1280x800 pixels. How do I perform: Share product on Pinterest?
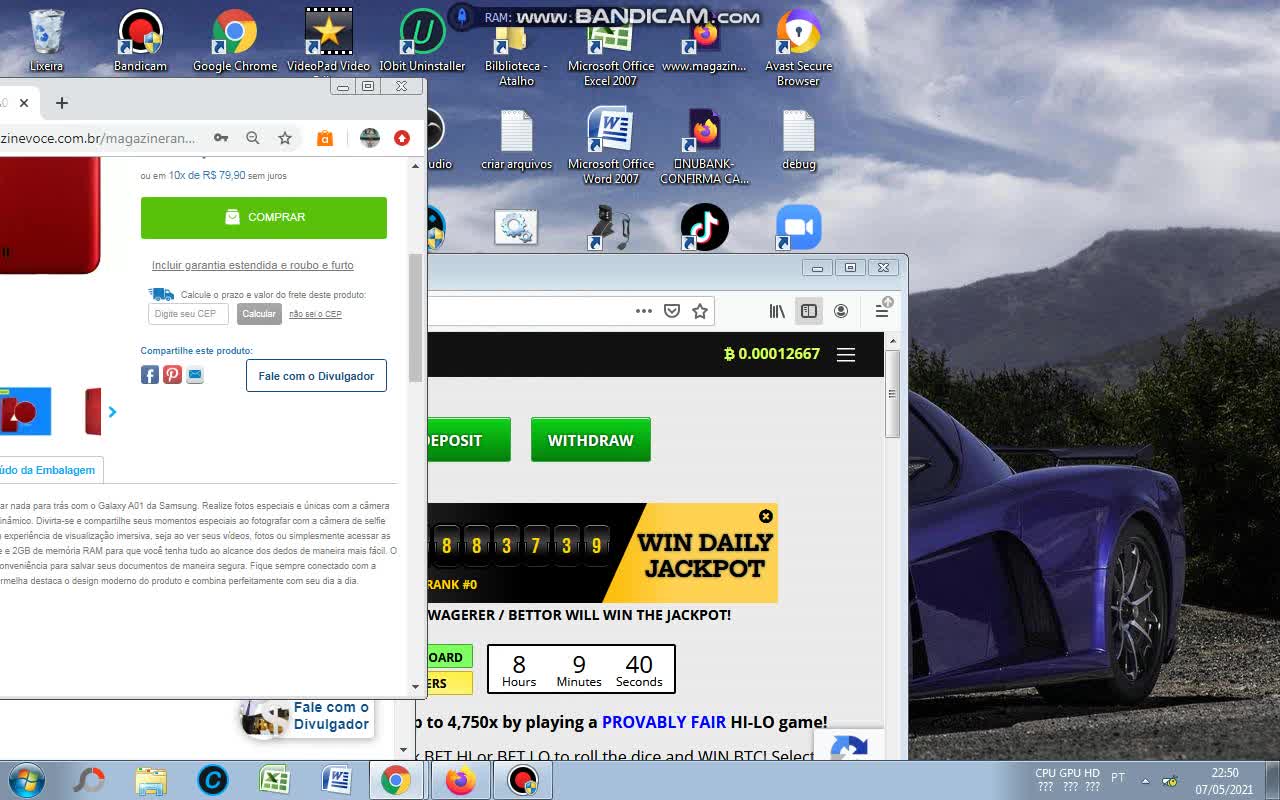pos(173,375)
